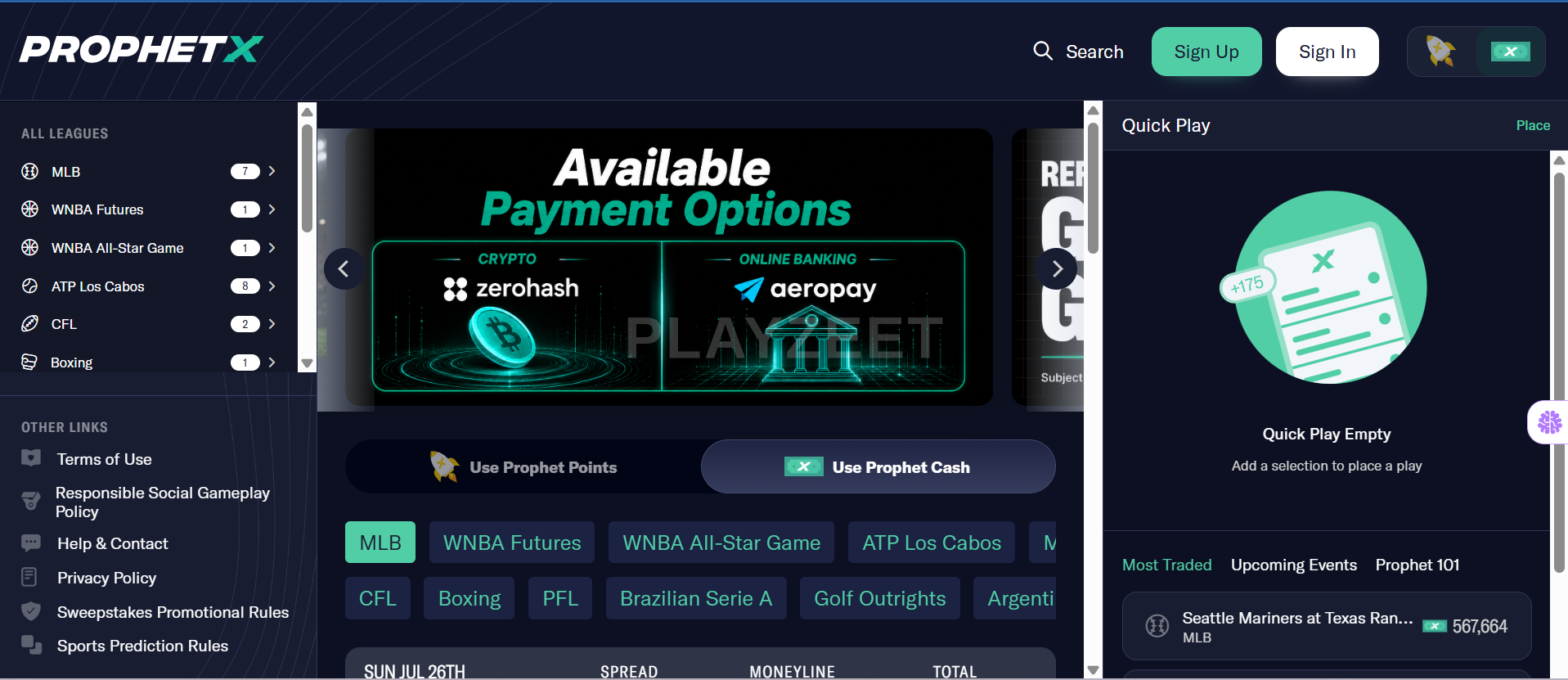Select the ATP Los Cabos chip
The image size is (1568, 680).
(932, 543)
